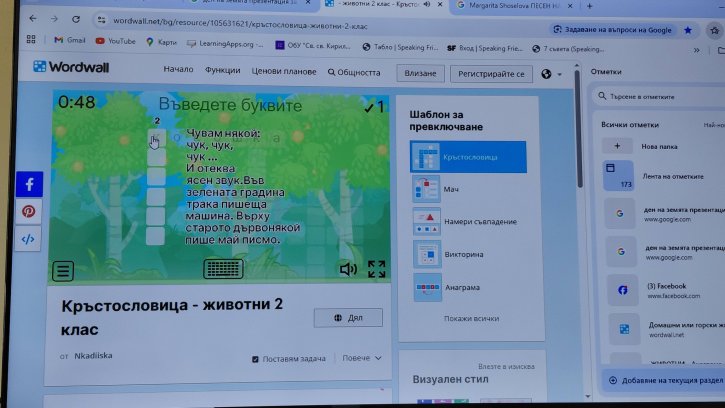Mute the game sound speaker icon
Image resolution: width=725 pixels, height=408 pixels.
348,269
